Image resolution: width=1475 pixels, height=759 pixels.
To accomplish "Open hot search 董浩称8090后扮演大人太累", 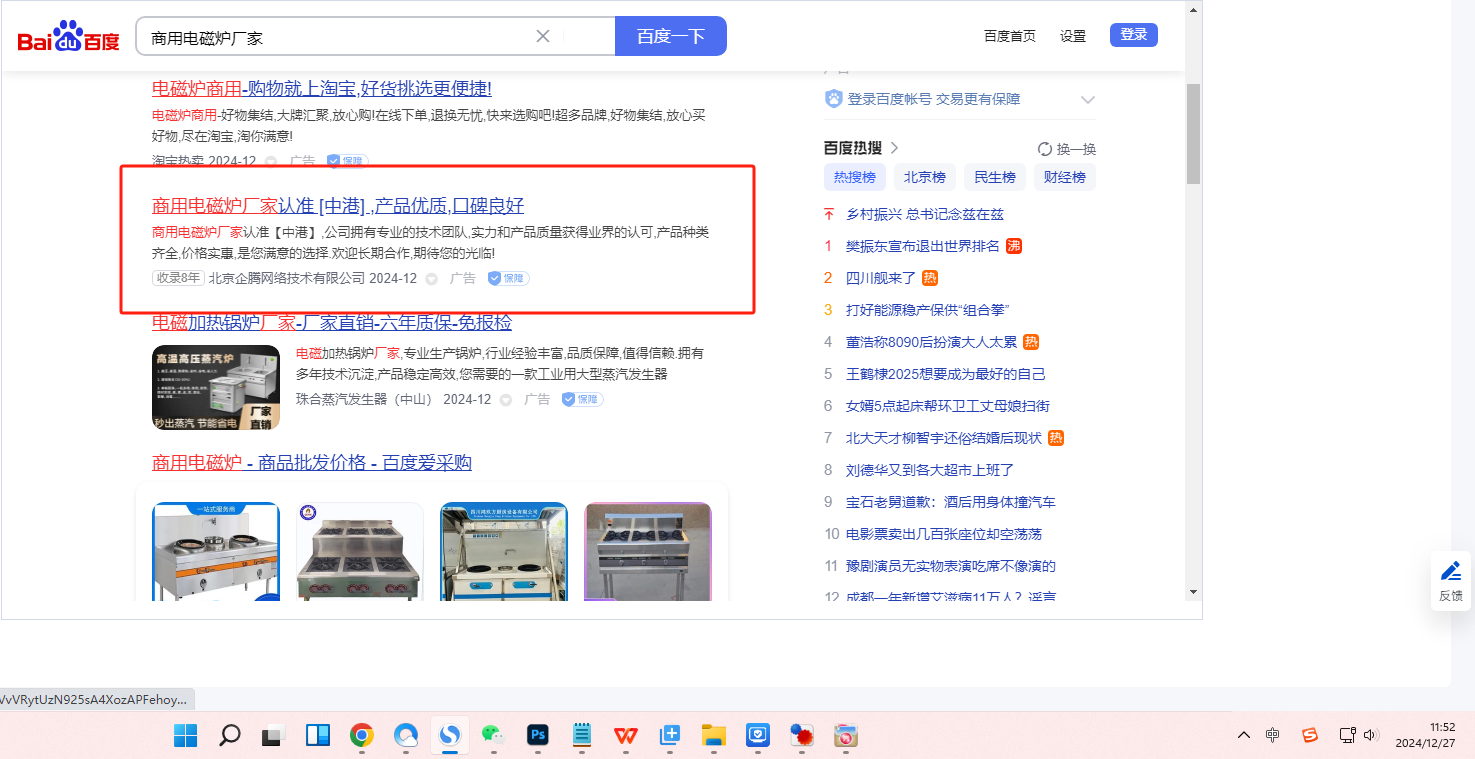I will pos(932,342).
